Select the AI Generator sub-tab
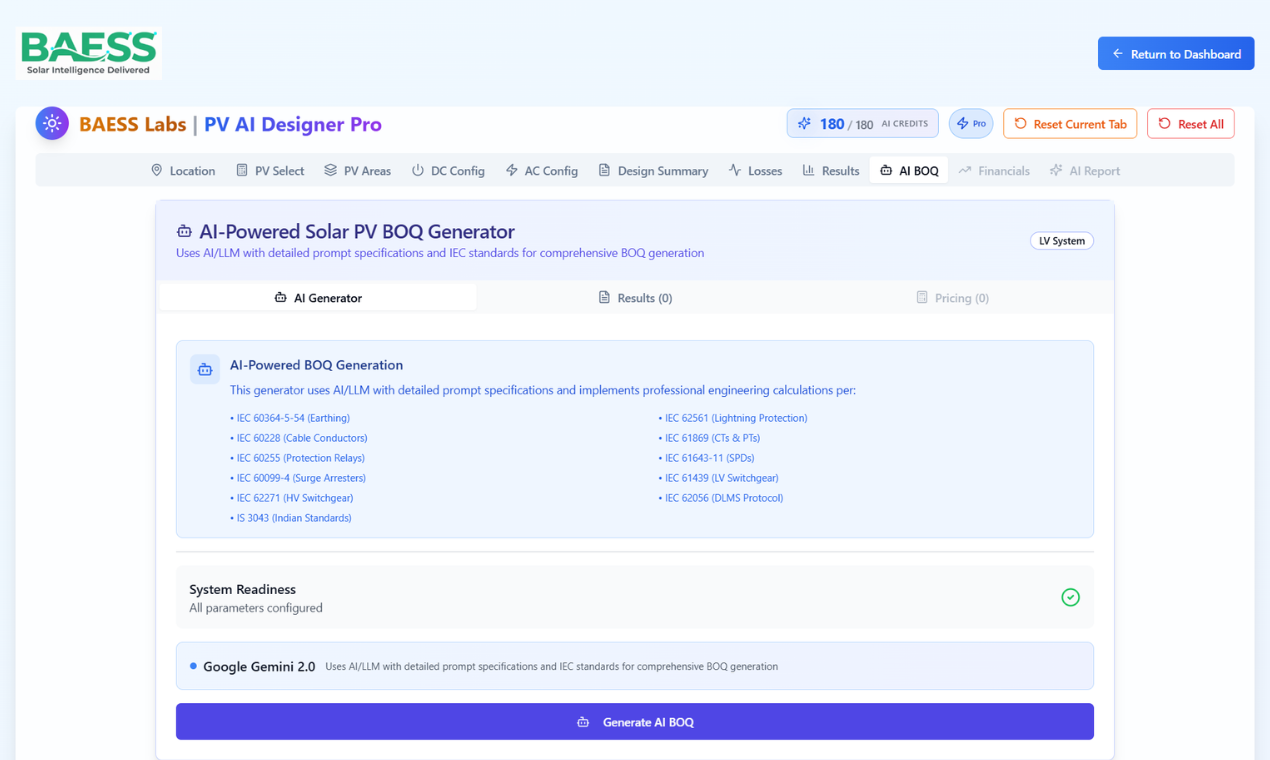The width and height of the screenshot is (1270, 760). [318, 298]
